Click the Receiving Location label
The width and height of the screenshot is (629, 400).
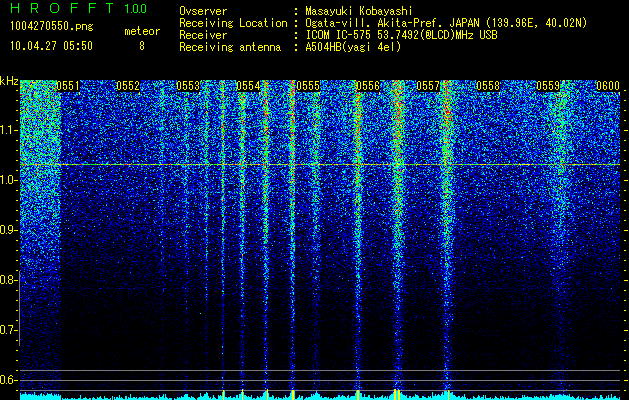pos(233,24)
